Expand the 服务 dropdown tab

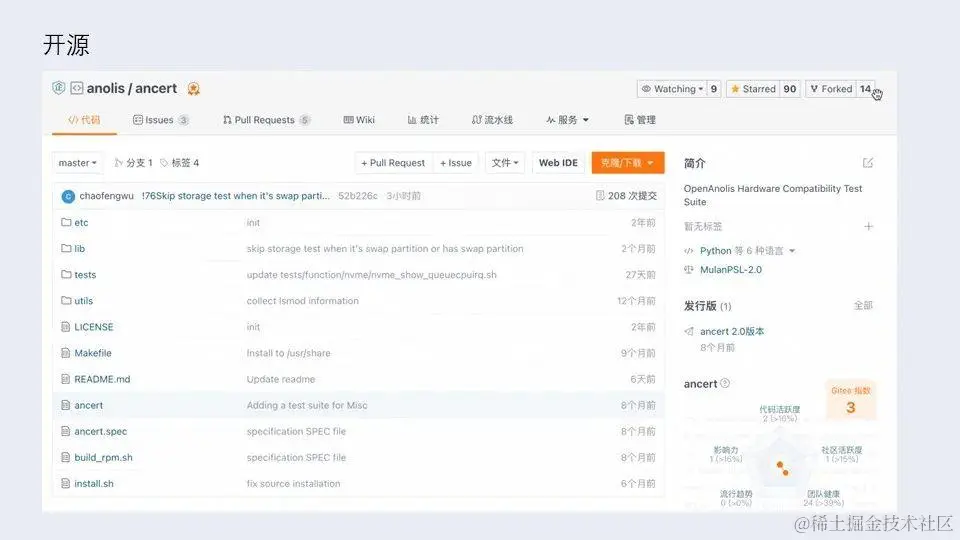pyautogui.click(x=568, y=120)
